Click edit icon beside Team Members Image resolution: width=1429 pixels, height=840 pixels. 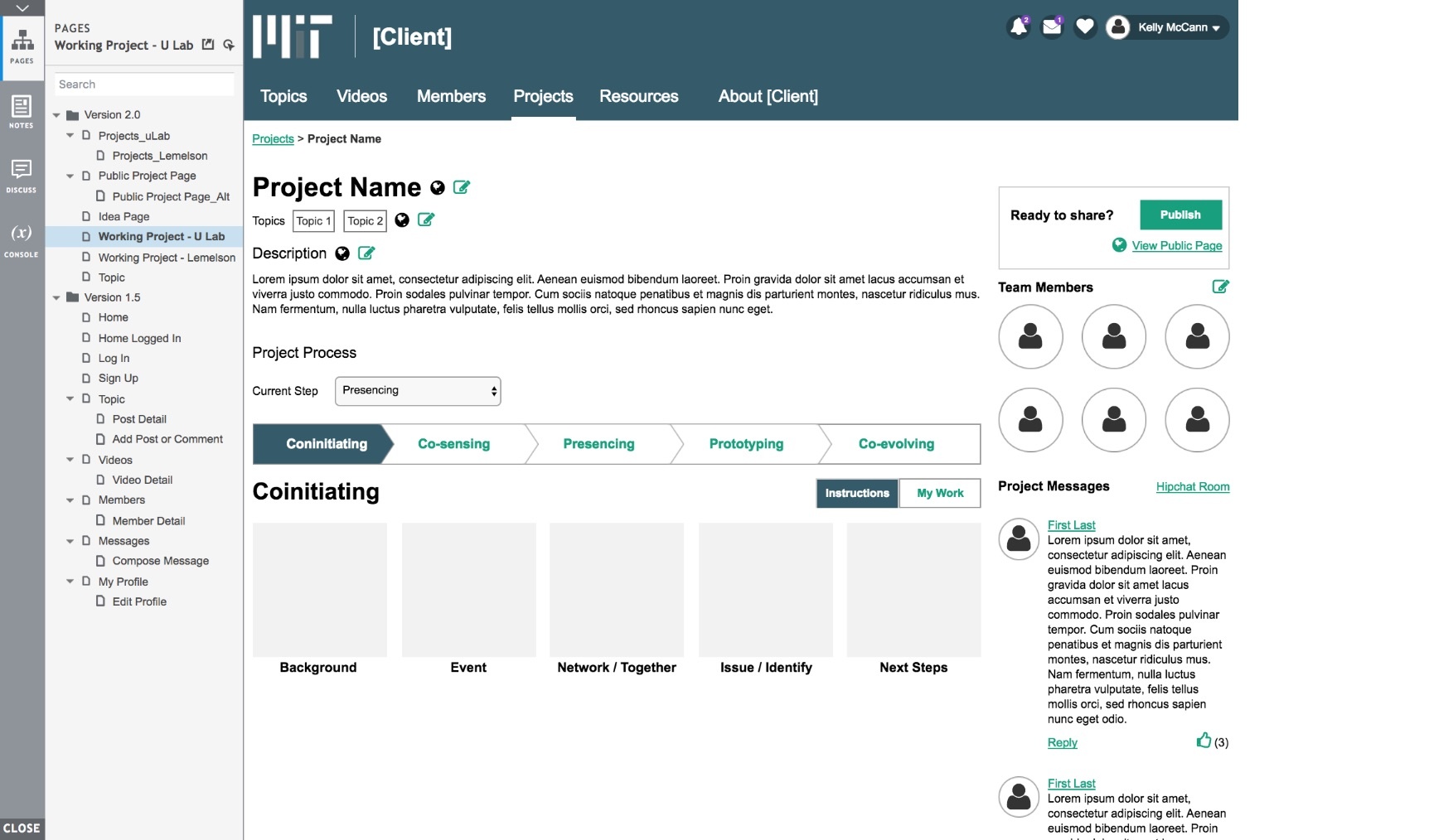[1220, 287]
